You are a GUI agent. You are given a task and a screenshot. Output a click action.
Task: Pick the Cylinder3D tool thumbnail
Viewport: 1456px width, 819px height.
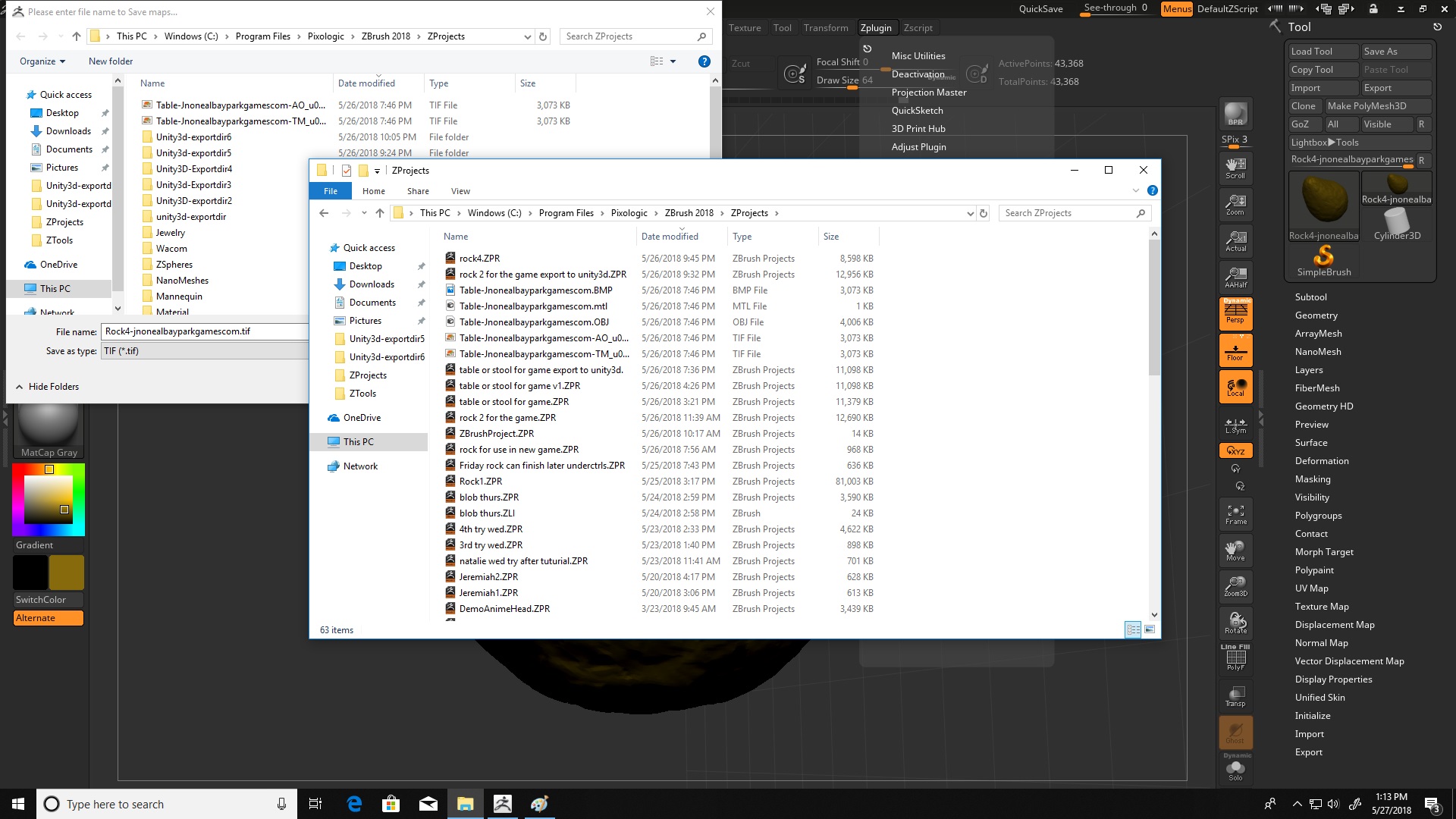tap(1397, 224)
